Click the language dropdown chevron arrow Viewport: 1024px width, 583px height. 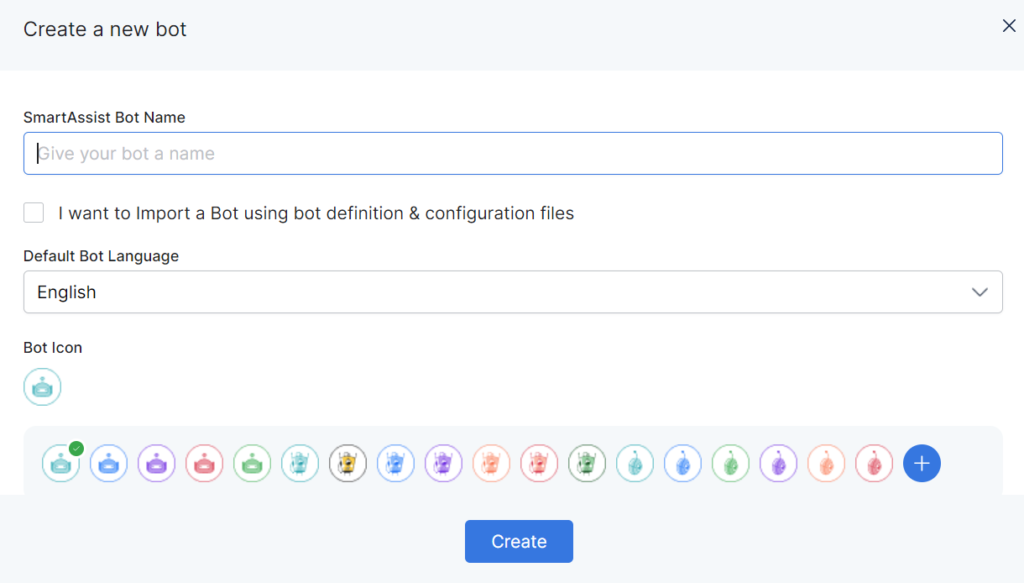tap(980, 291)
